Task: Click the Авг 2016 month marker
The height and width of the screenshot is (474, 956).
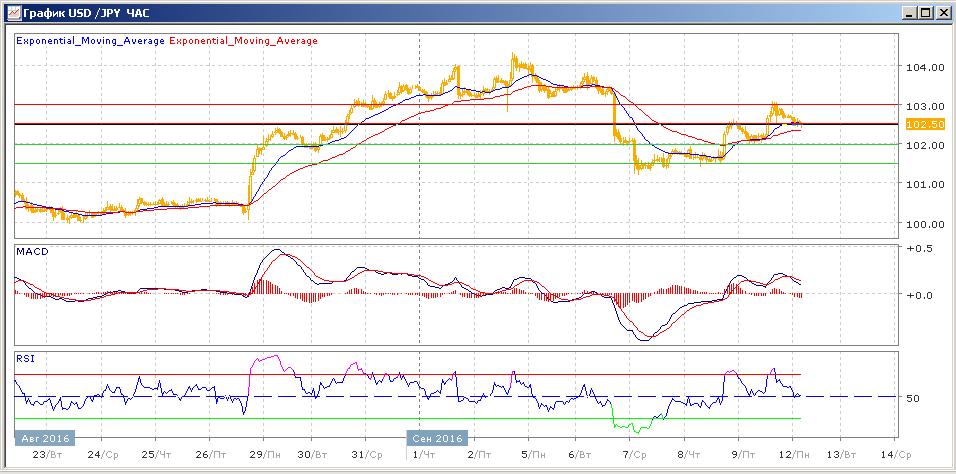Action: (x=44, y=438)
